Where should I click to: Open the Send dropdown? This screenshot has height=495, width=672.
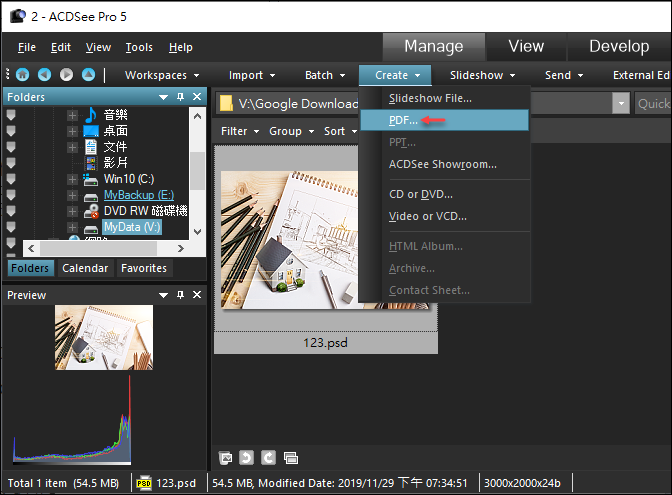(x=564, y=75)
